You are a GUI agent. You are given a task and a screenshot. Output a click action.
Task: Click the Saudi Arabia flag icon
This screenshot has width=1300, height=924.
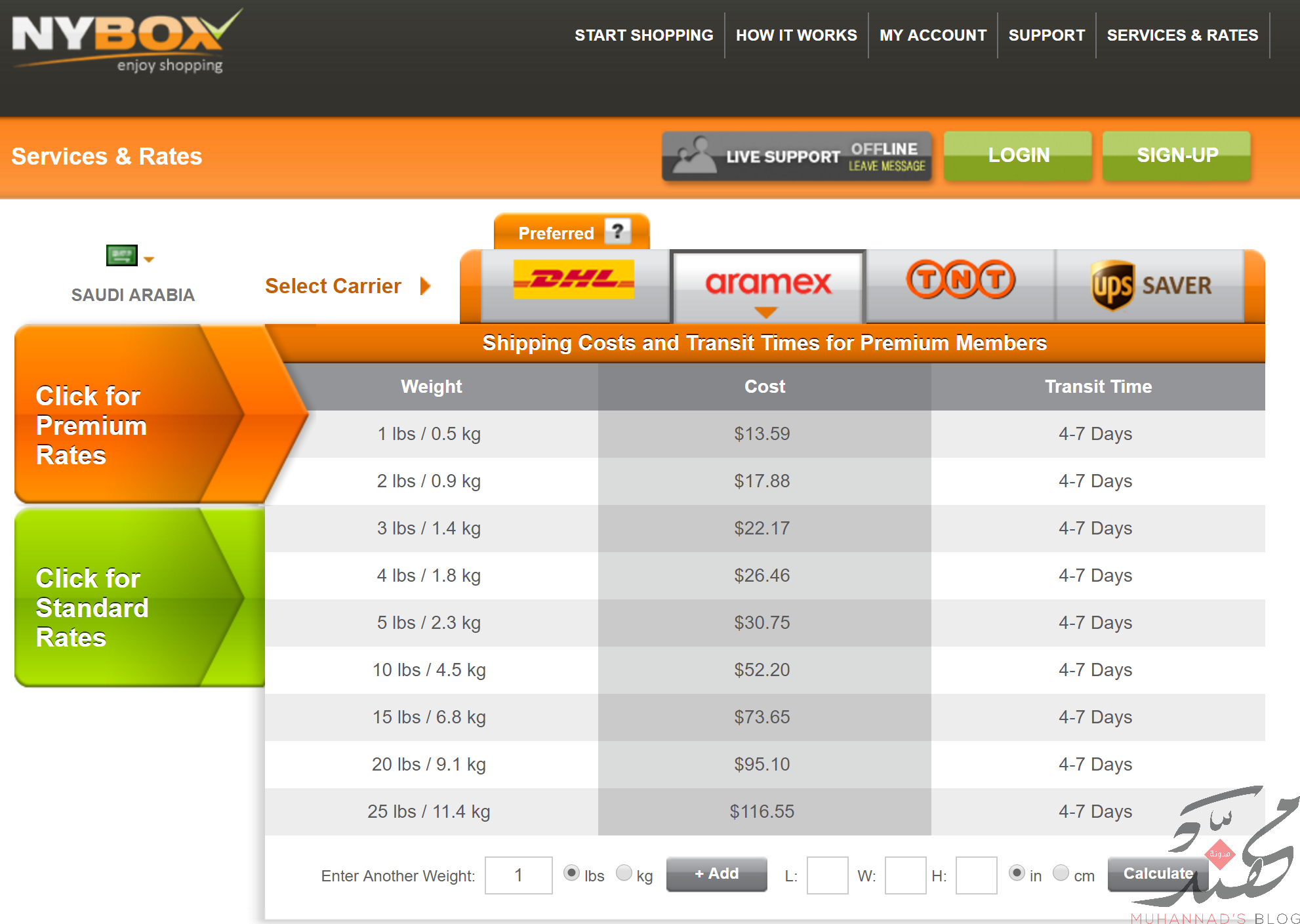122,255
